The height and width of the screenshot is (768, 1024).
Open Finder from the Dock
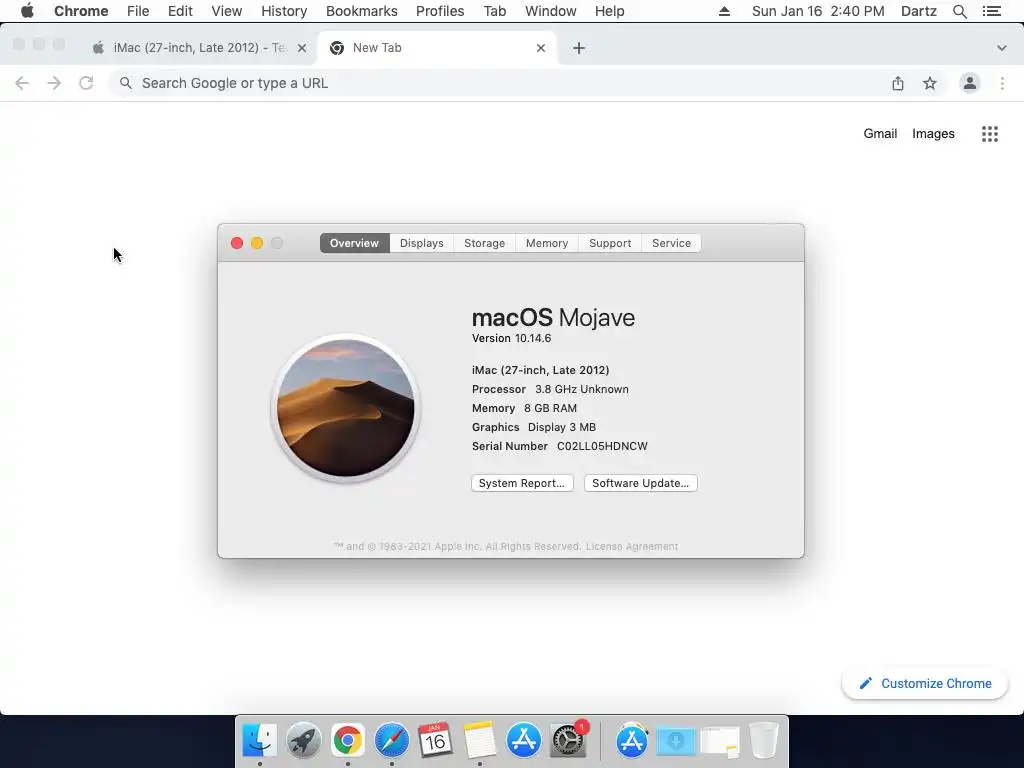(x=260, y=741)
